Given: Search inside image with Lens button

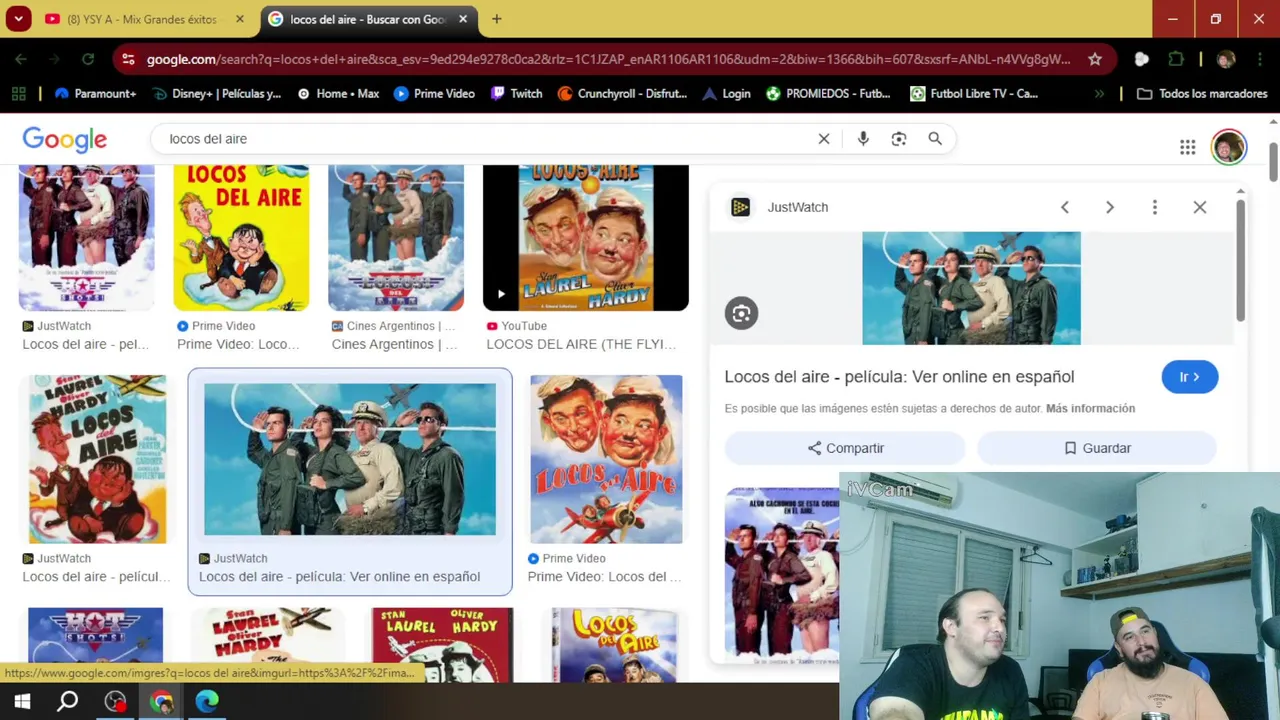Looking at the screenshot, I should pos(741,314).
